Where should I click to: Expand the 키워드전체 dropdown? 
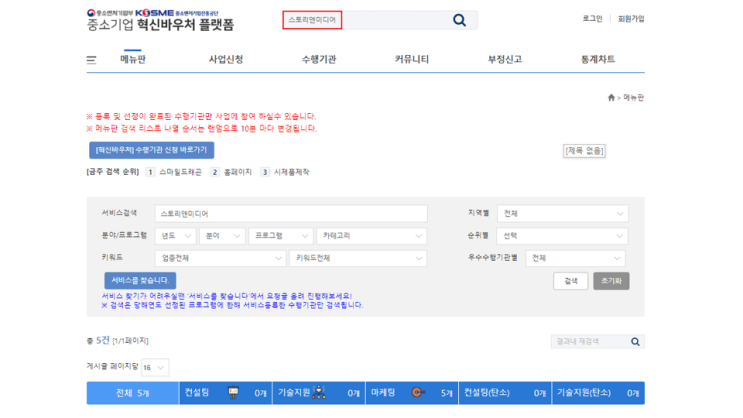click(x=358, y=258)
